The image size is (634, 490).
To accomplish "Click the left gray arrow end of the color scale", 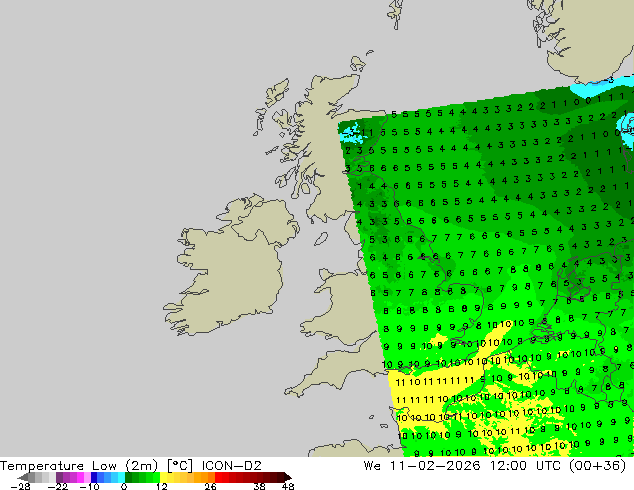I will pos(23,477).
